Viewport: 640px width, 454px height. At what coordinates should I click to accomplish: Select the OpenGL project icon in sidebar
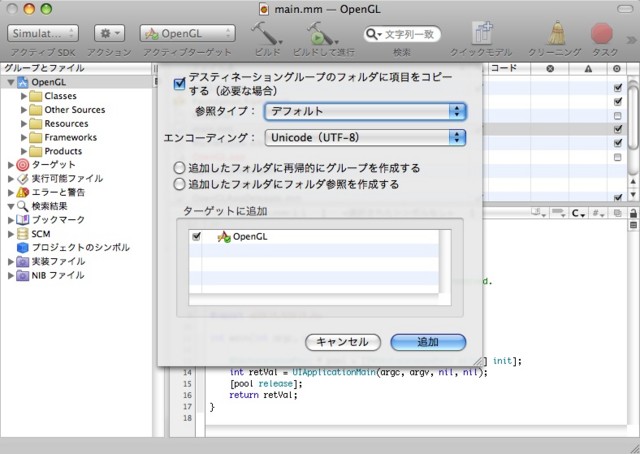(x=23, y=82)
